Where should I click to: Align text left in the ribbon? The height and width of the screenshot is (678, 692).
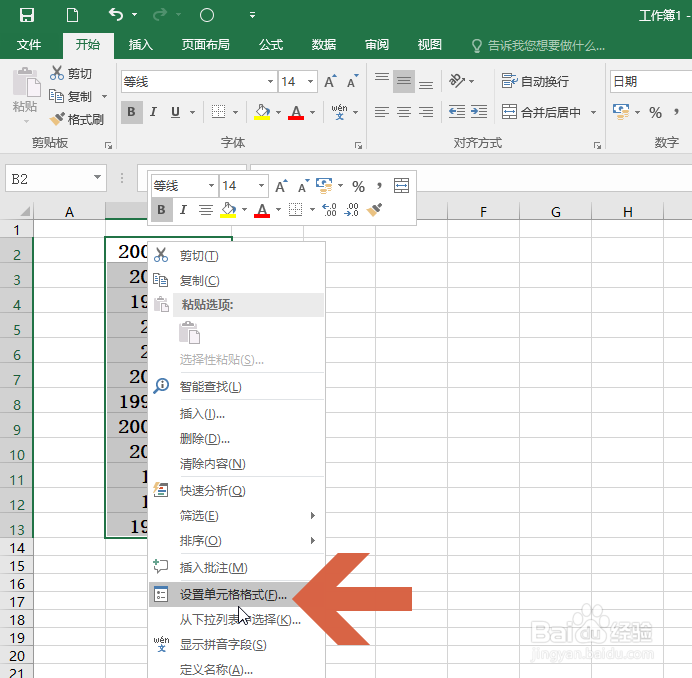point(382,112)
